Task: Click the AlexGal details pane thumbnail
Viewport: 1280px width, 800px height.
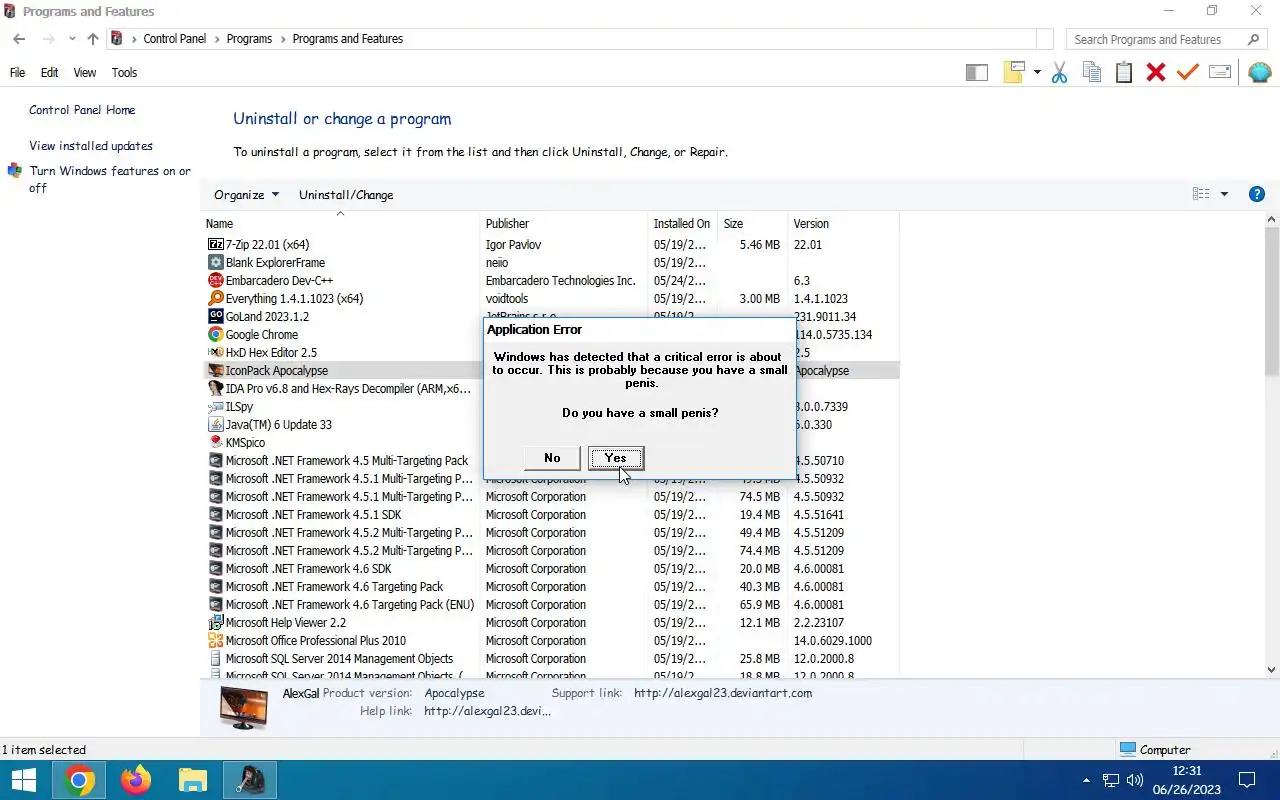Action: pos(244,708)
